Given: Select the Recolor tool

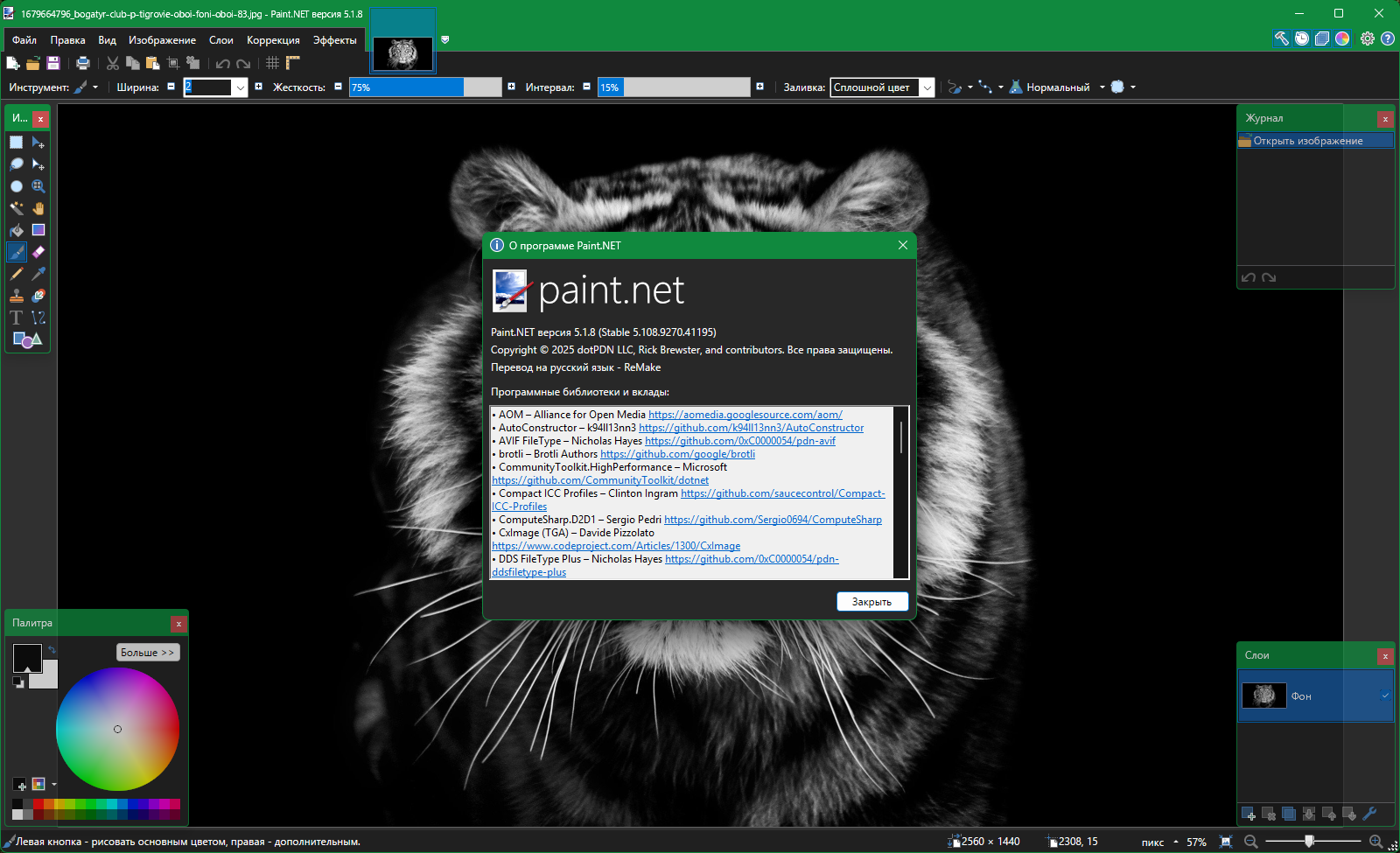Looking at the screenshot, I should coord(38,296).
